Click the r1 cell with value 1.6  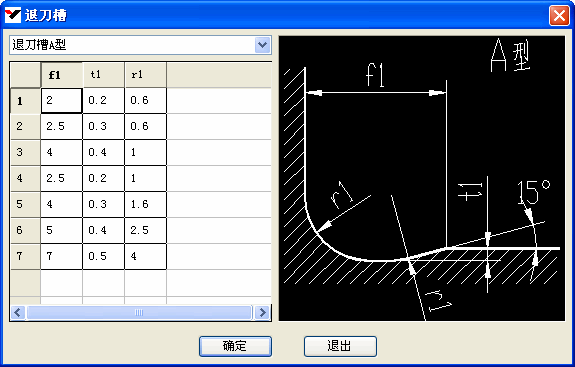(x=146, y=204)
